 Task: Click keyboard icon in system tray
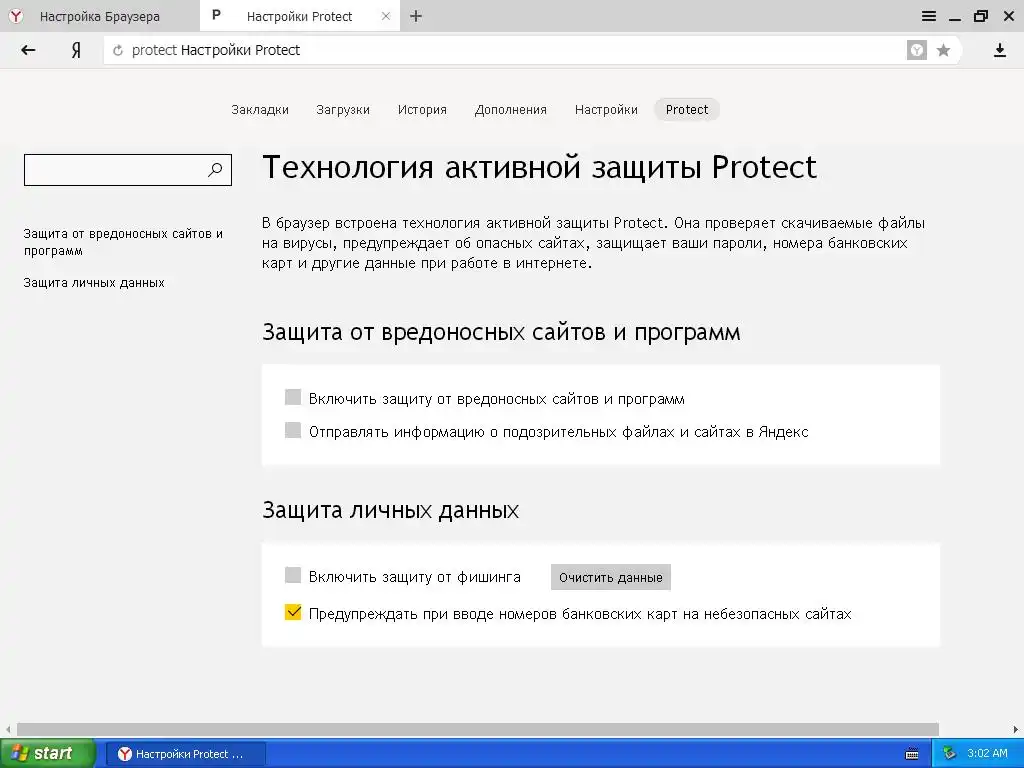click(x=912, y=754)
